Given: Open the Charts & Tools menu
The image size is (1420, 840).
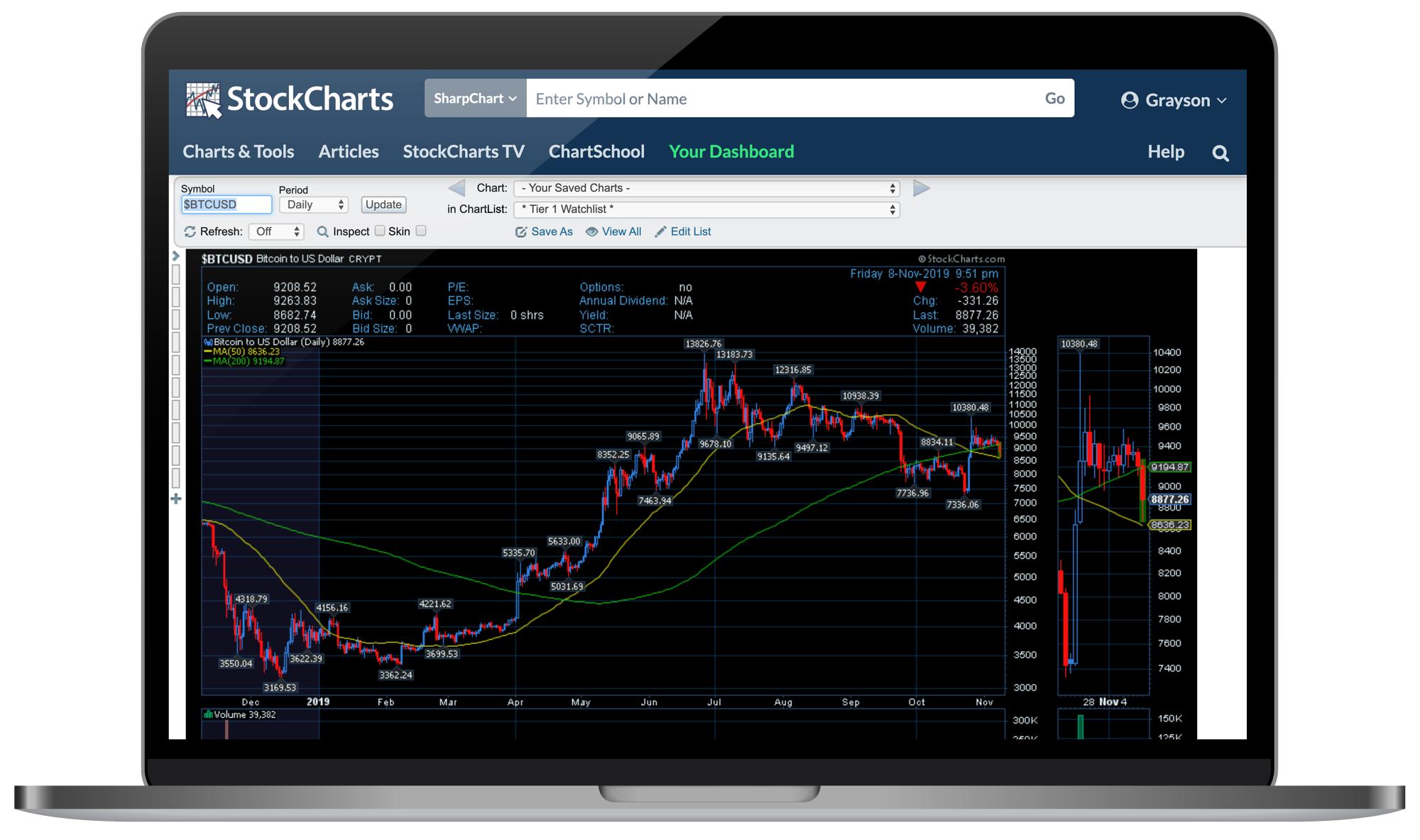Looking at the screenshot, I should click(238, 152).
